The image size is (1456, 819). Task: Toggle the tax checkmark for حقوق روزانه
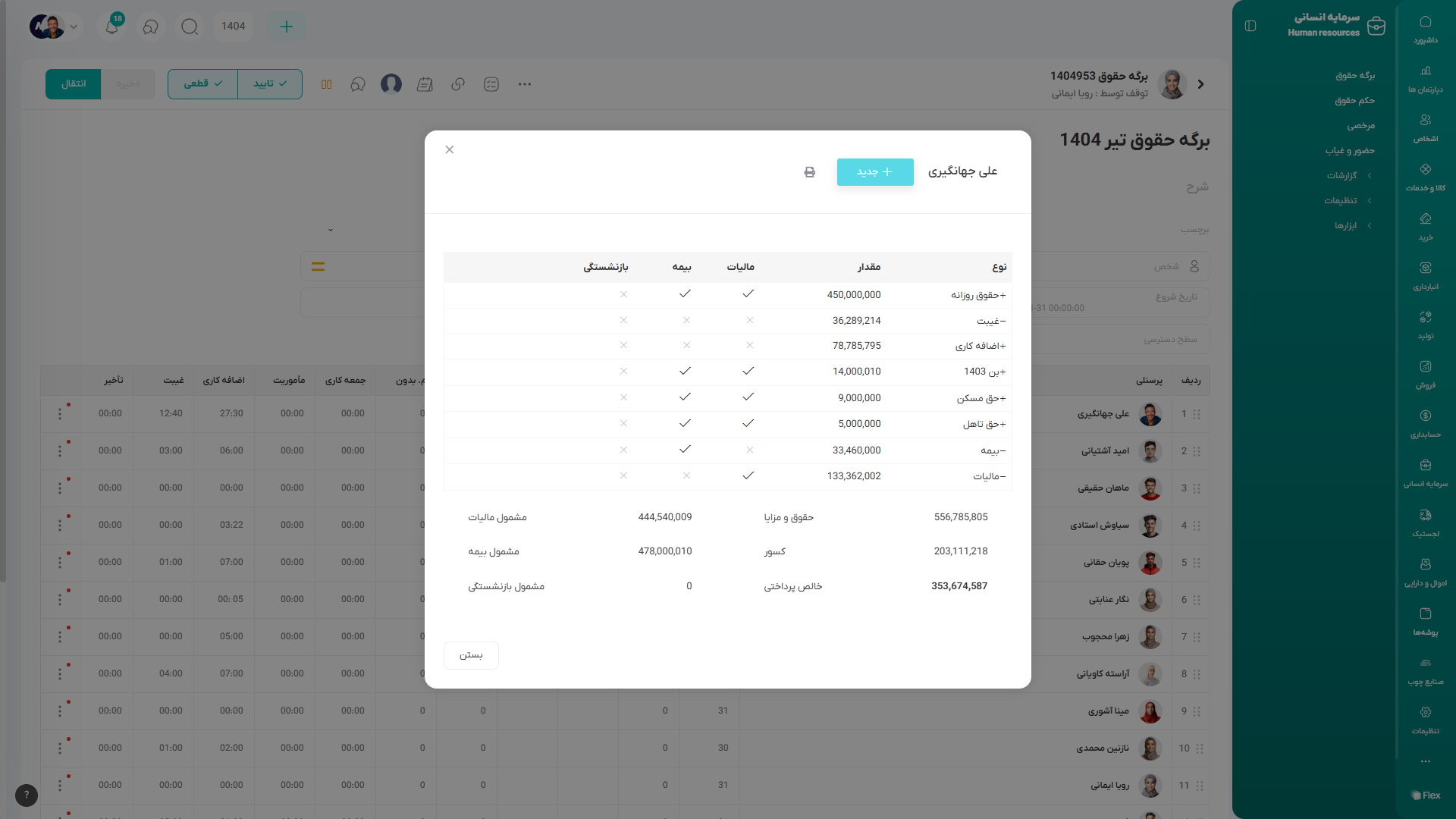(748, 294)
